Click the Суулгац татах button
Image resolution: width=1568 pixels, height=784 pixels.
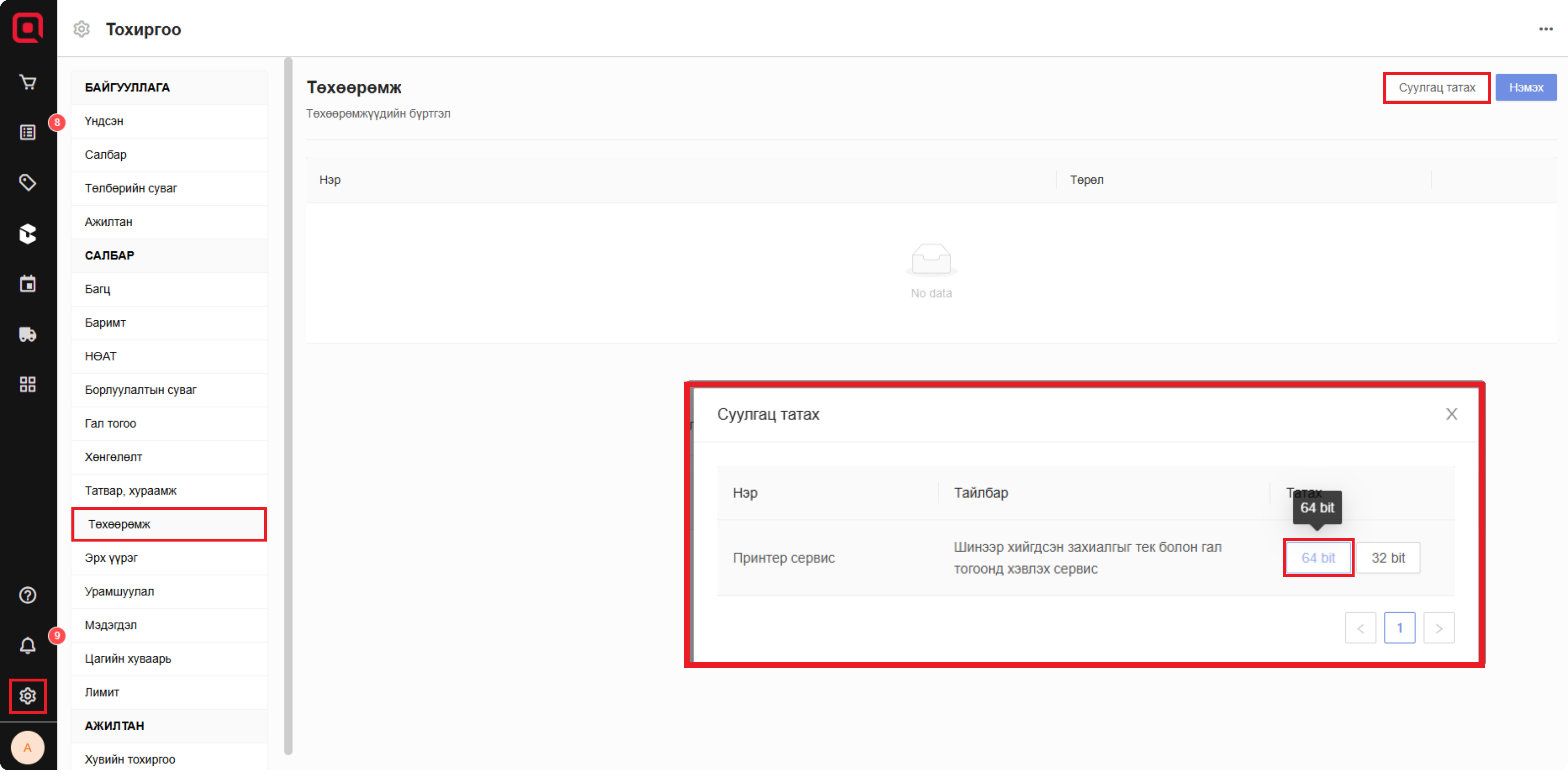[x=1436, y=88]
